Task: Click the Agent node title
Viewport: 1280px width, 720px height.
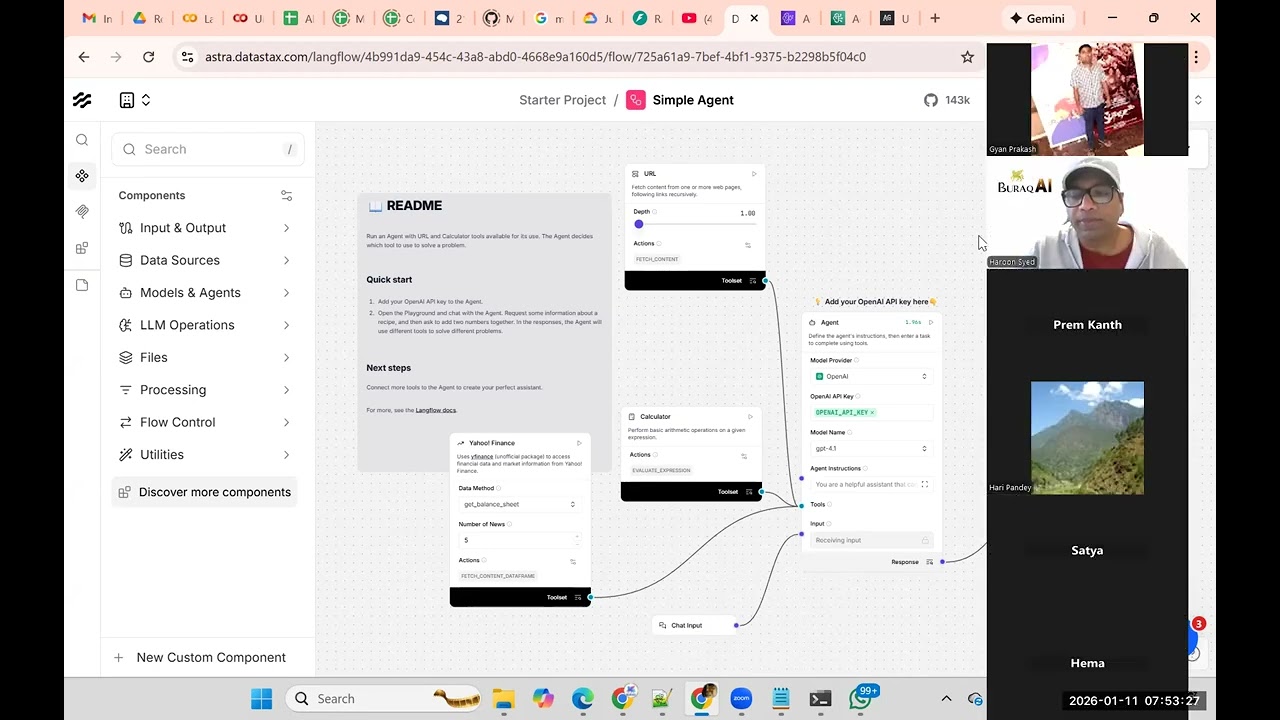Action: (x=830, y=323)
